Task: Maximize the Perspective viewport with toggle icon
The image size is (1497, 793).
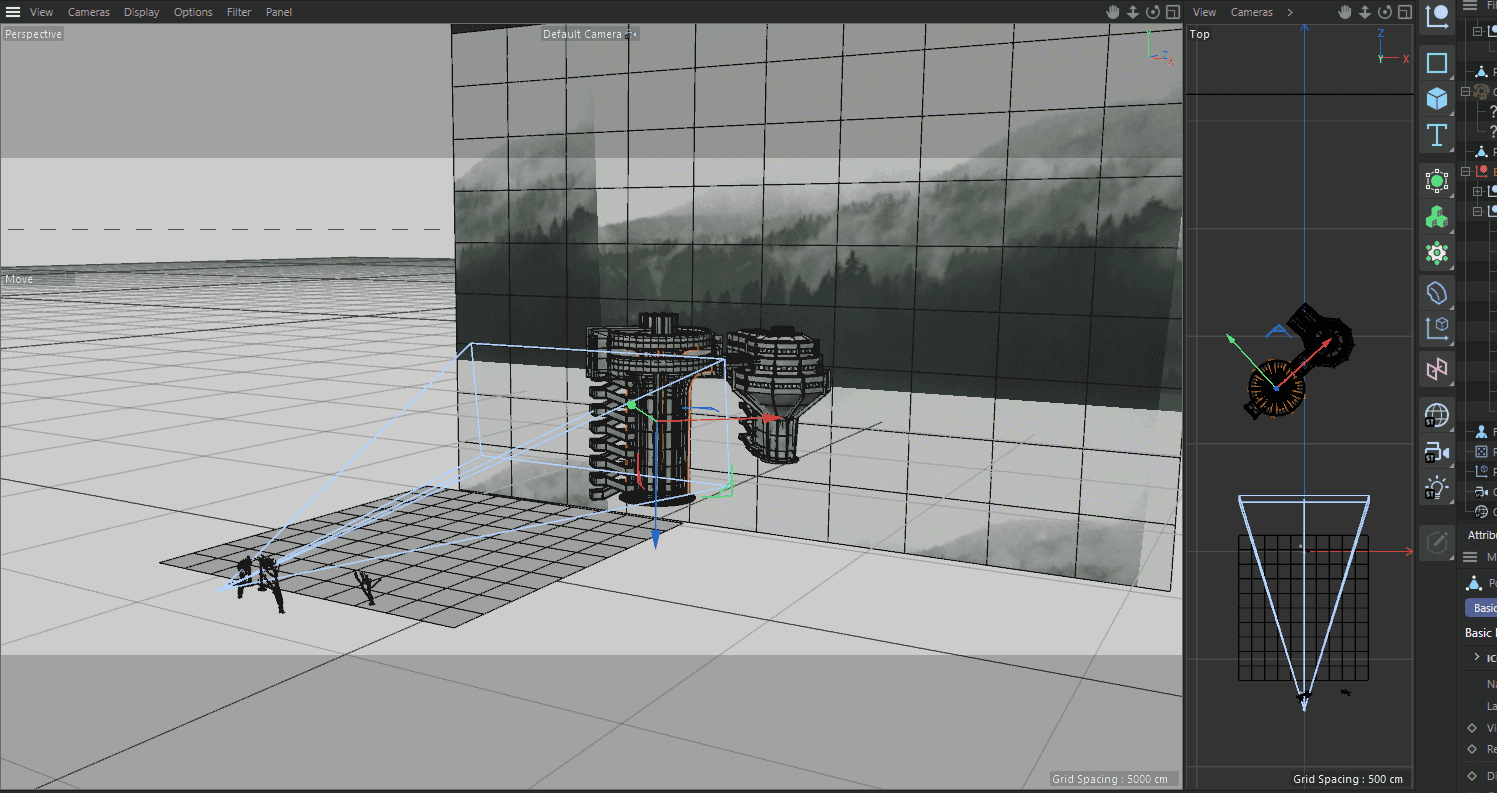Action: click(1173, 12)
